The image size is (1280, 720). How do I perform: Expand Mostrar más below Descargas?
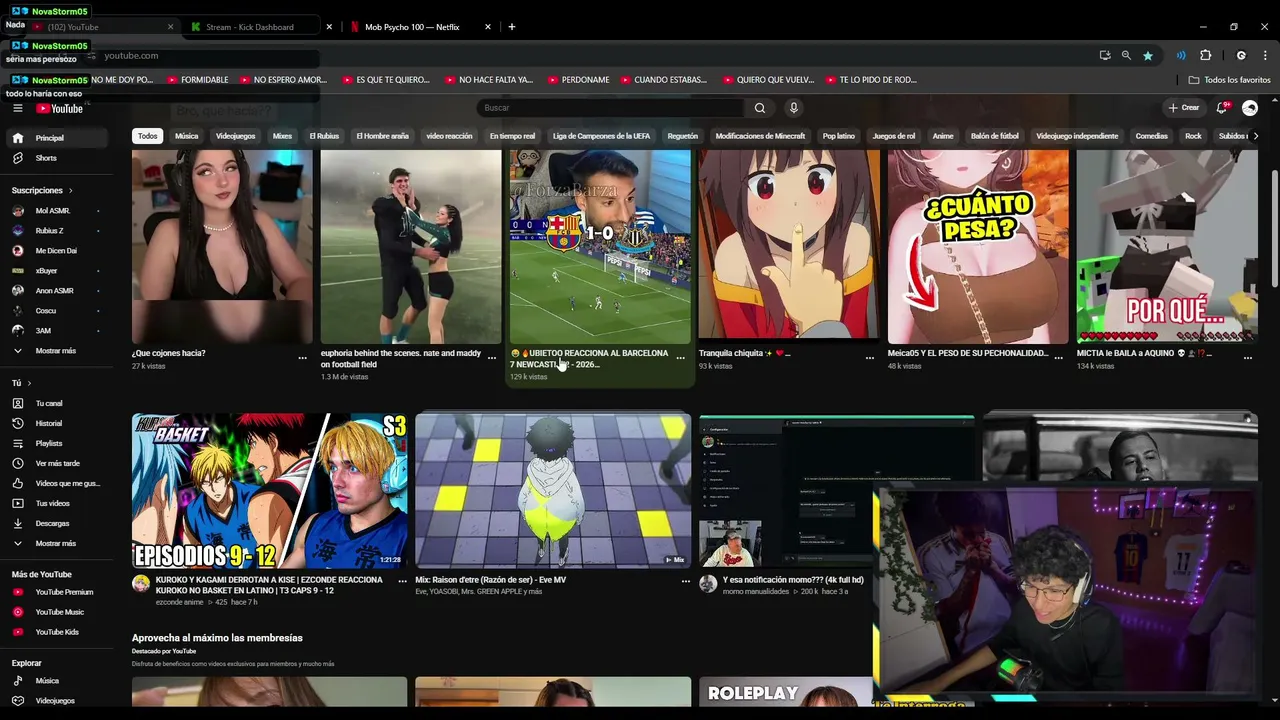click(58, 543)
